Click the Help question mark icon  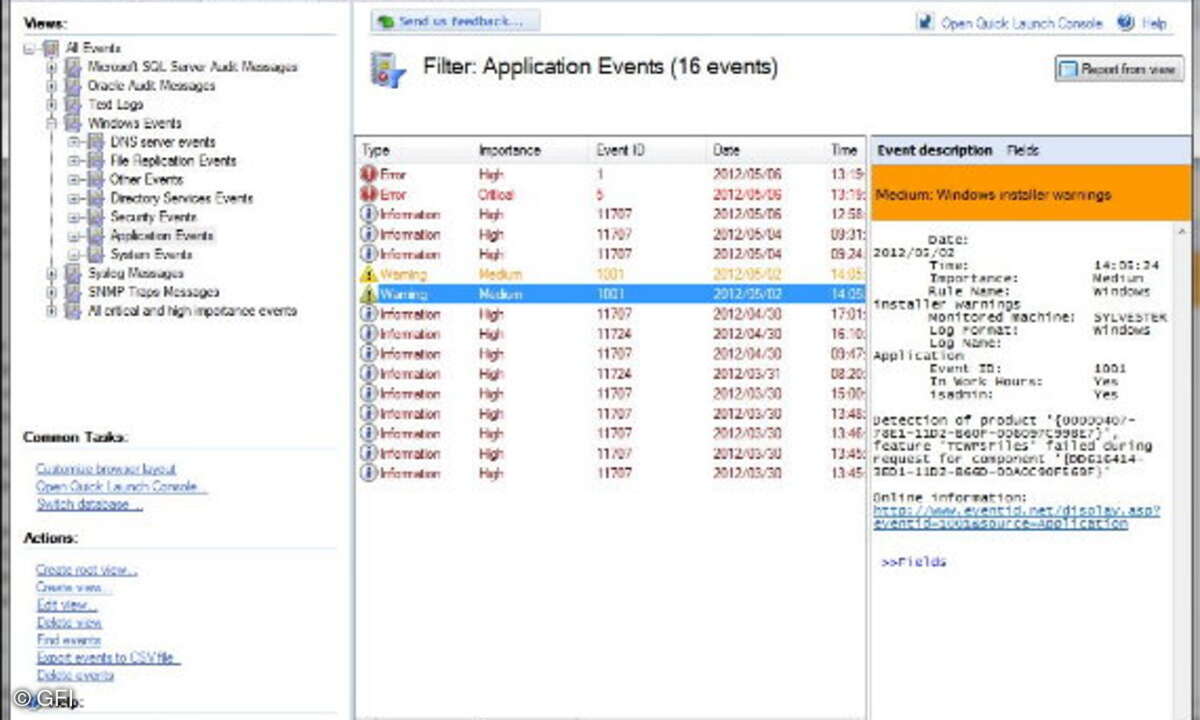[1126, 21]
